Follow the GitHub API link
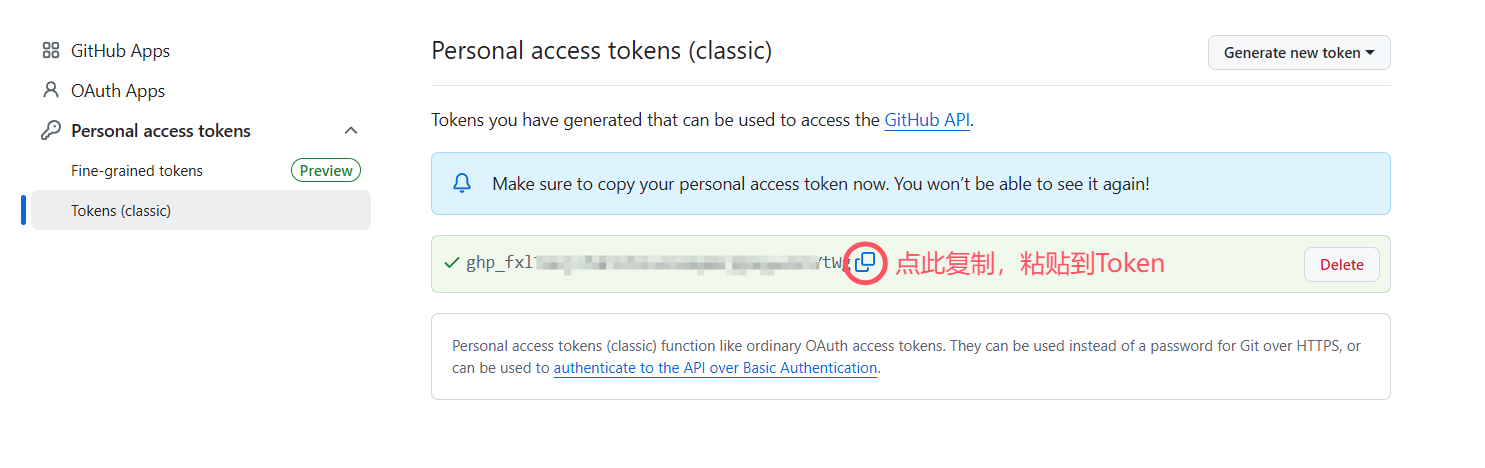1485x468 pixels. tap(926, 120)
